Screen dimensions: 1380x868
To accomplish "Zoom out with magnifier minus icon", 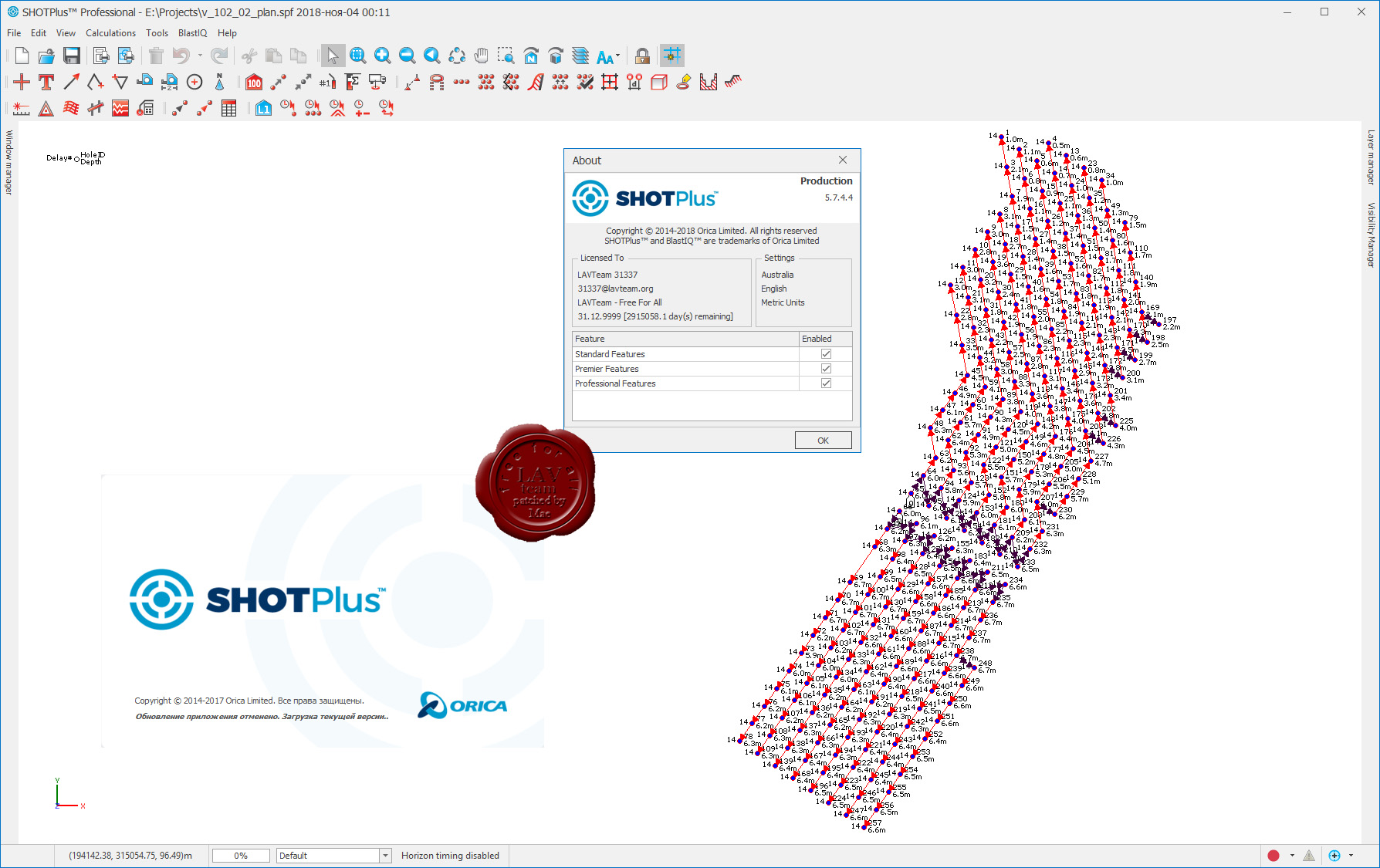I will 407,56.
